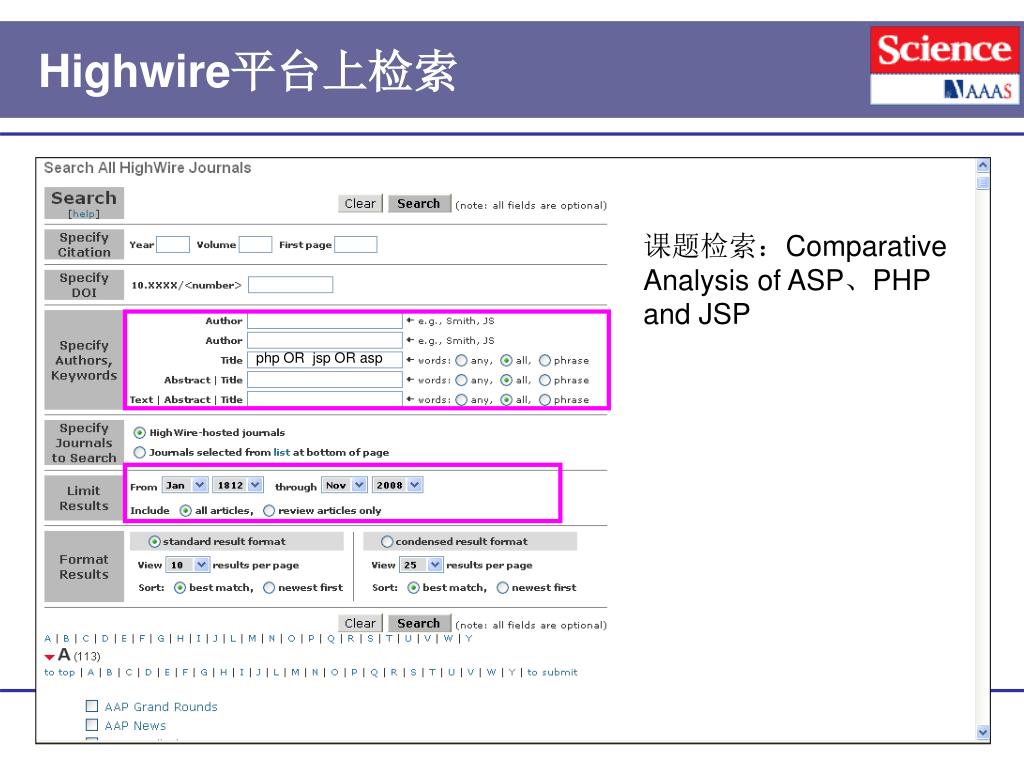Click the bottom Clear button
The width and height of the screenshot is (1024, 768).
pyautogui.click(x=360, y=624)
